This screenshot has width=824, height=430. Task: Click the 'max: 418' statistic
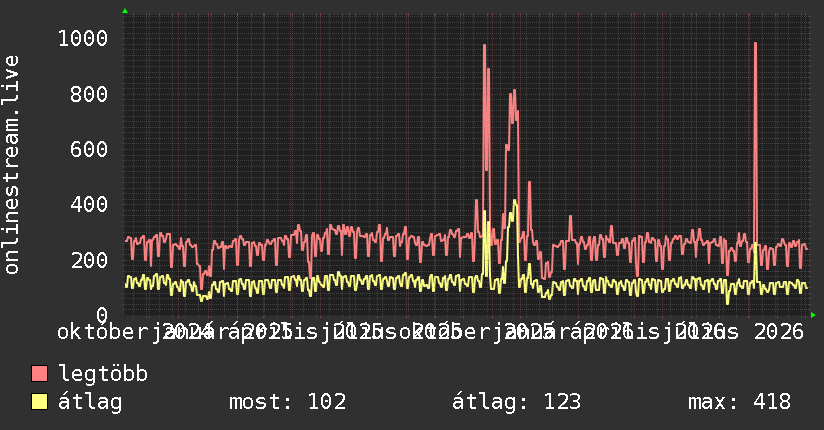[739, 402]
